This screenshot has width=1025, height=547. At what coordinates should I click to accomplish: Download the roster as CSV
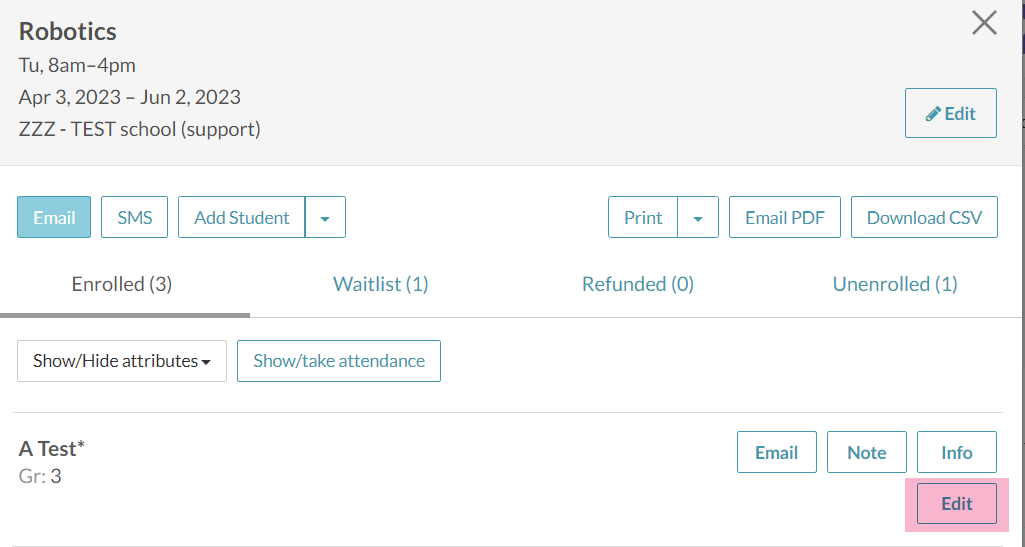click(924, 217)
